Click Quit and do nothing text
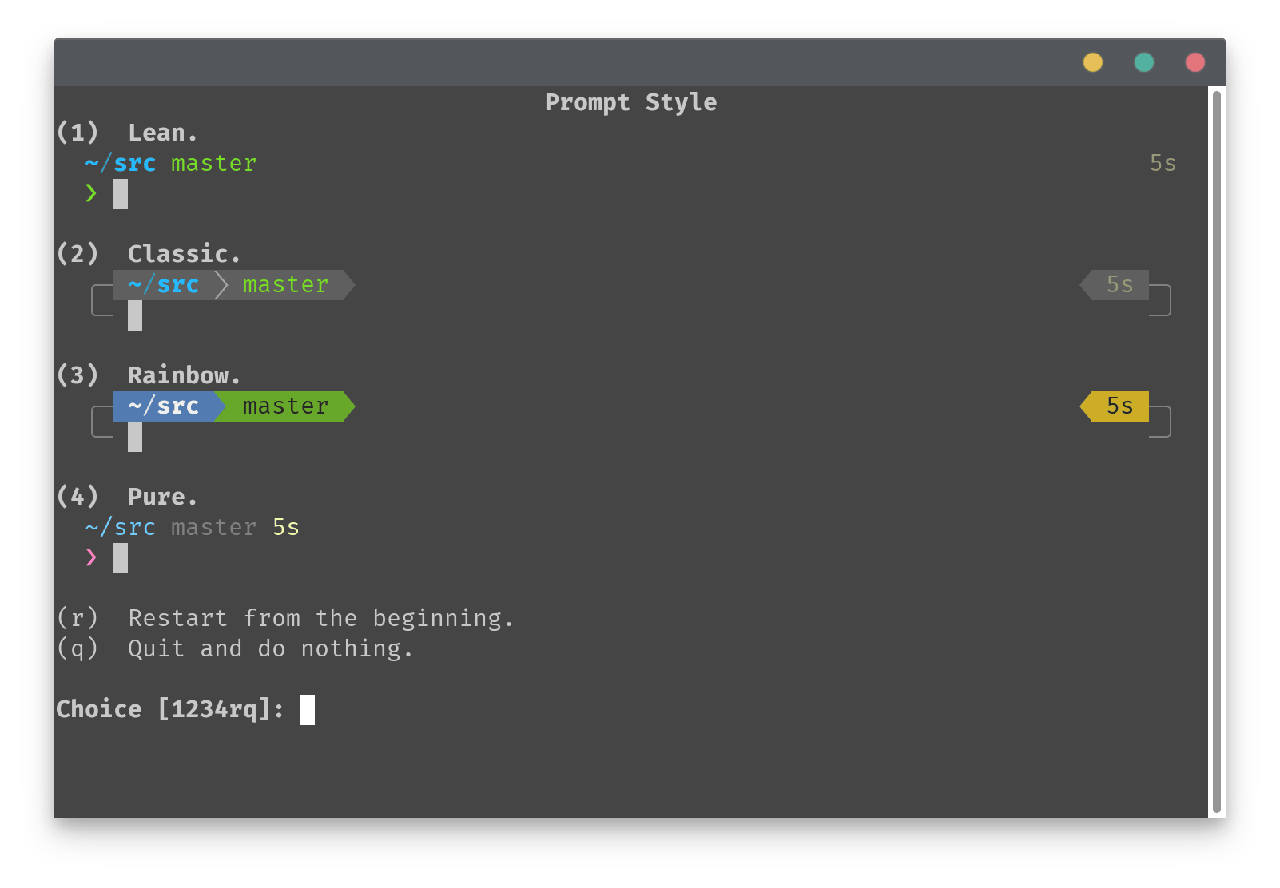This screenshot has width=1280, height=888. coord(271,648)
